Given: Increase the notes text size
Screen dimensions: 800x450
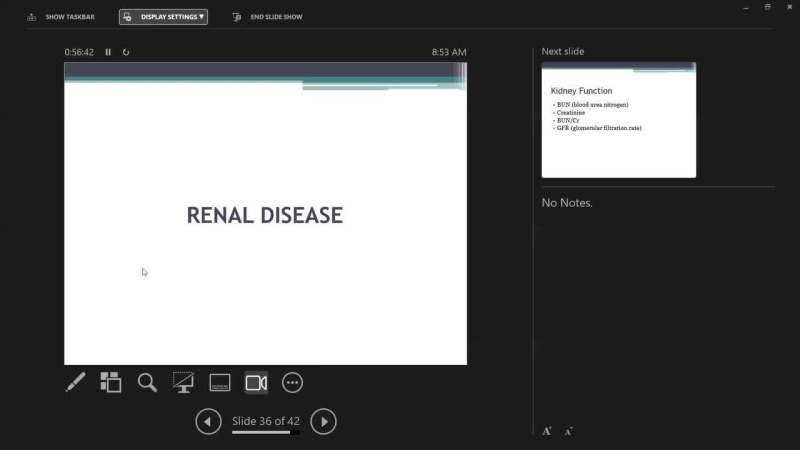Looking at the screenshot, I should point(547,431).
